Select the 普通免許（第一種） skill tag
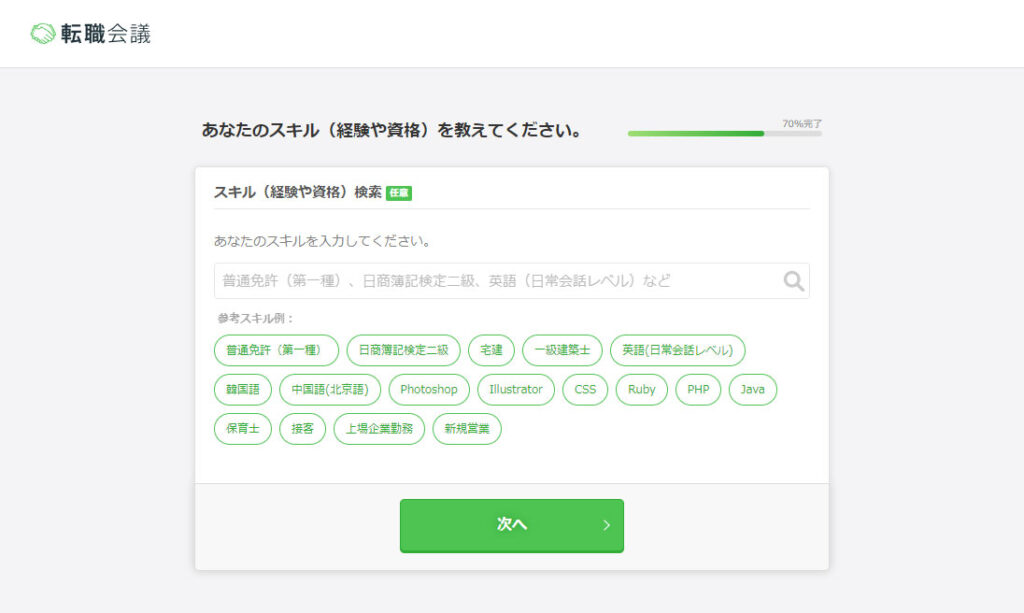 click(x=276, y=350)
